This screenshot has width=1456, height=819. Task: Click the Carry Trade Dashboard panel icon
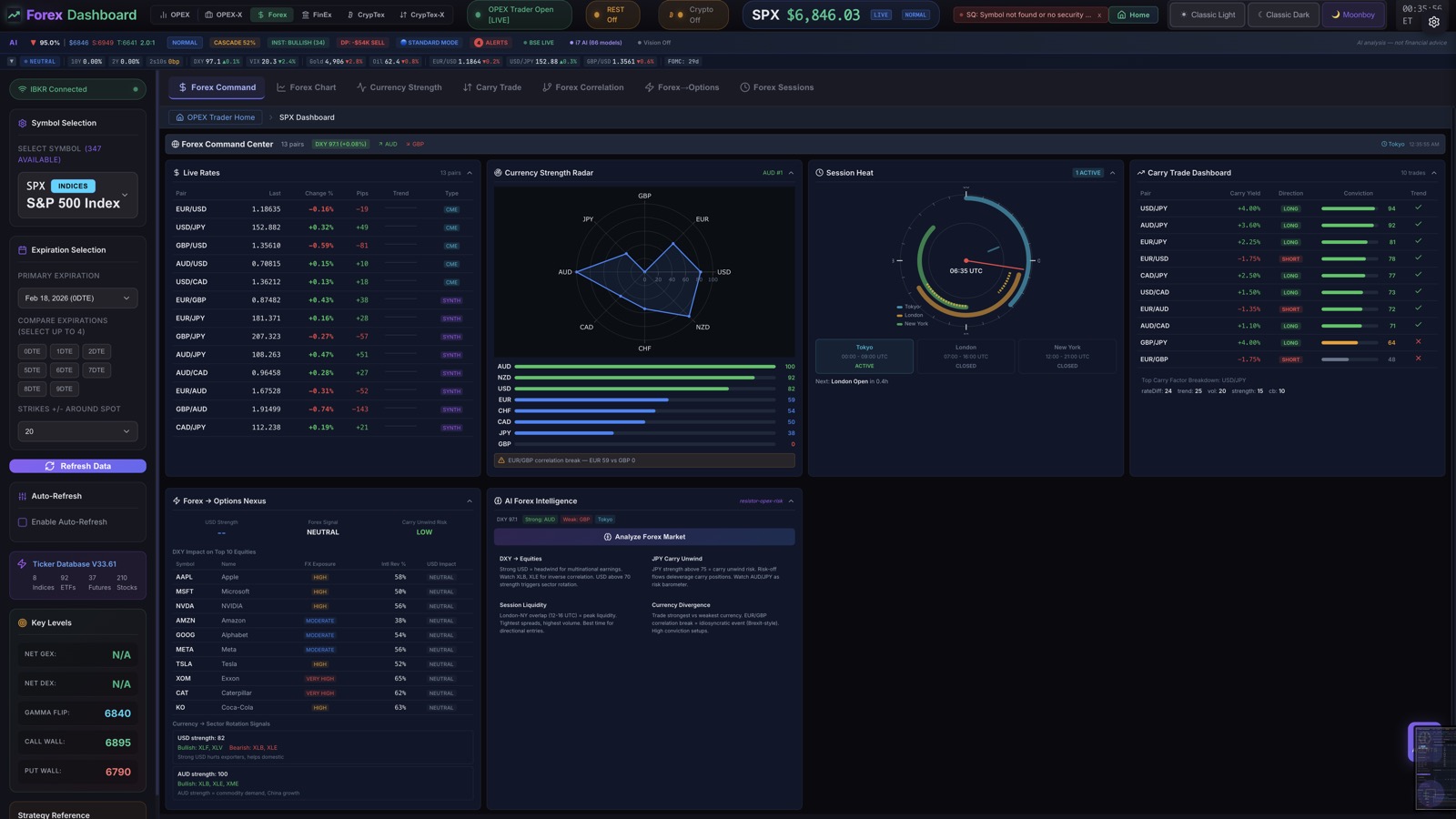tap(1140, 172)
